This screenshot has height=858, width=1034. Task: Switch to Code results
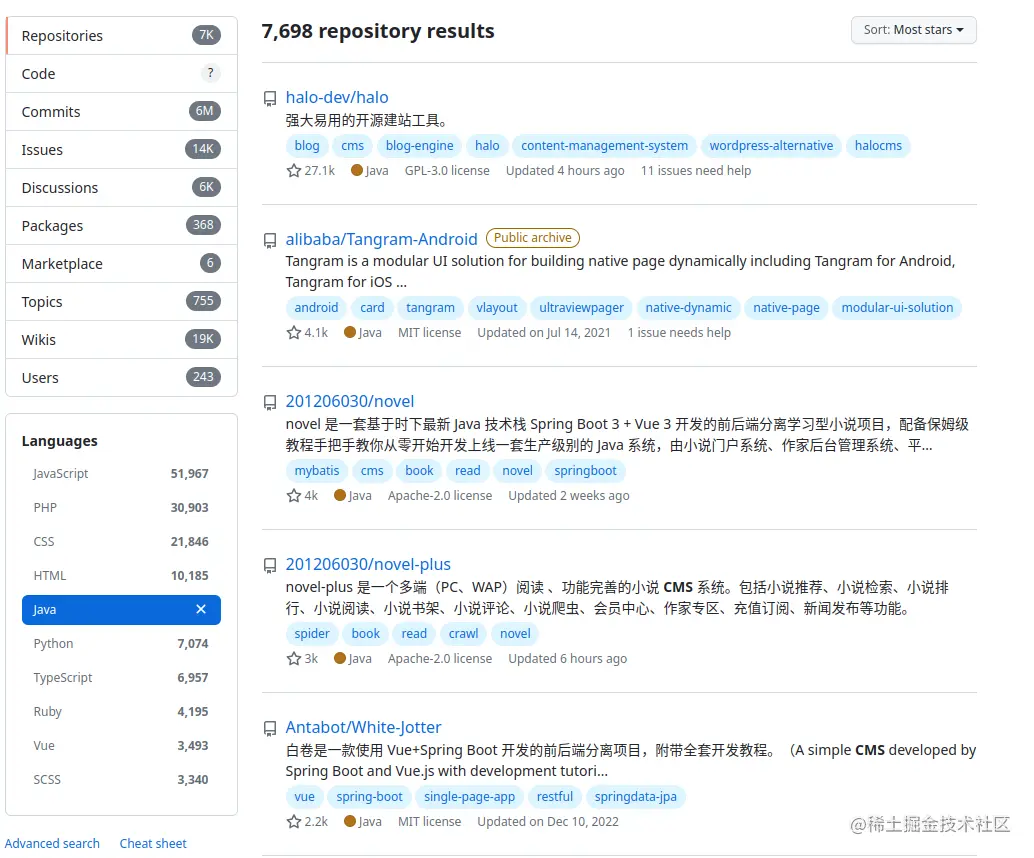(x=121, y=74)
